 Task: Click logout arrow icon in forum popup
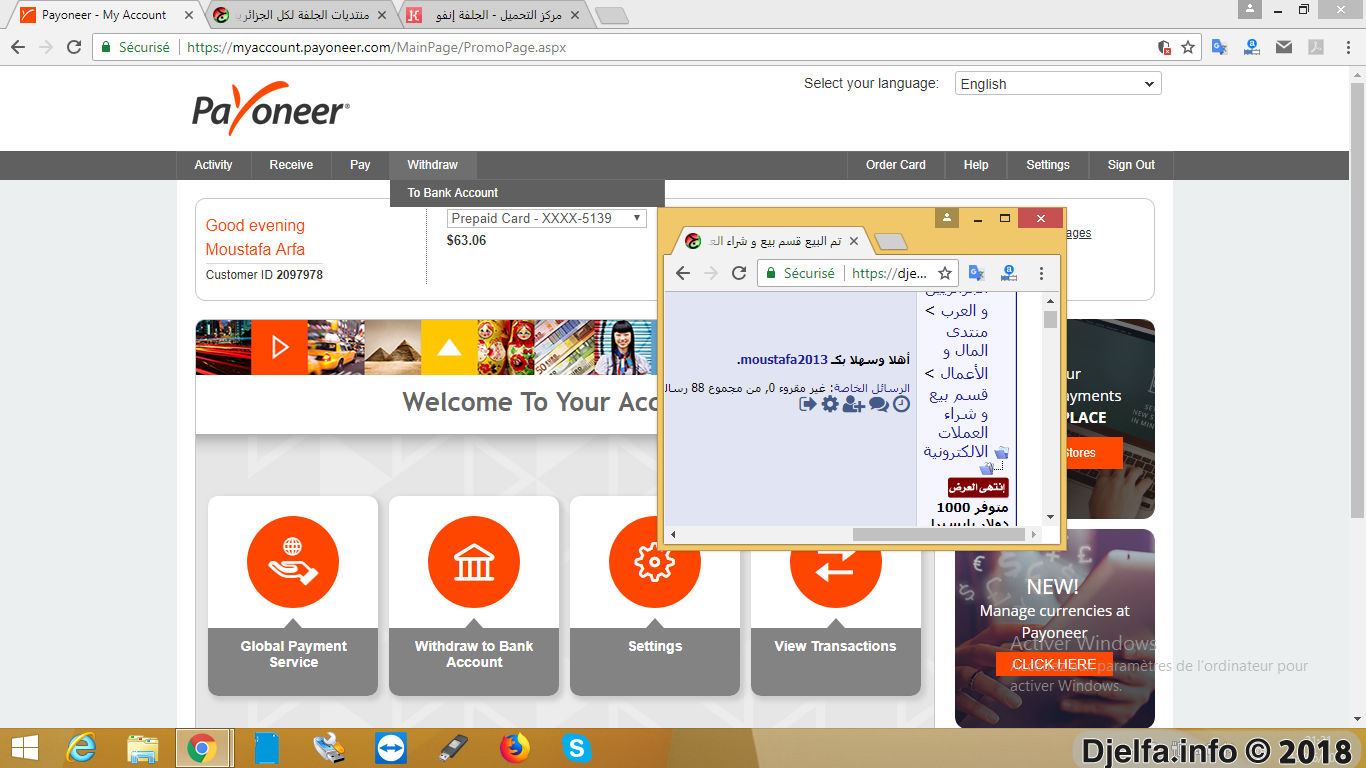point(808,404)
